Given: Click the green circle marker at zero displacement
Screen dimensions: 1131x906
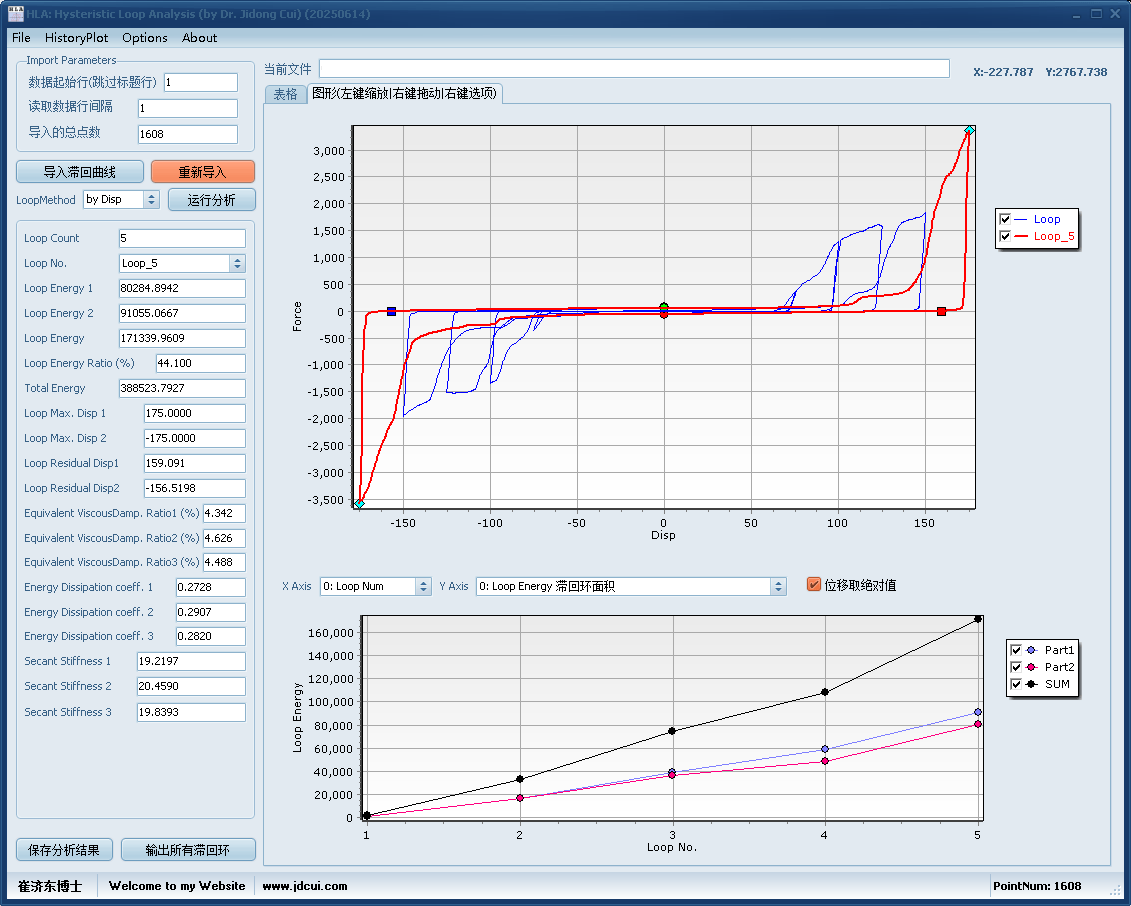Looking at the screenshot, I should (664, 307).
